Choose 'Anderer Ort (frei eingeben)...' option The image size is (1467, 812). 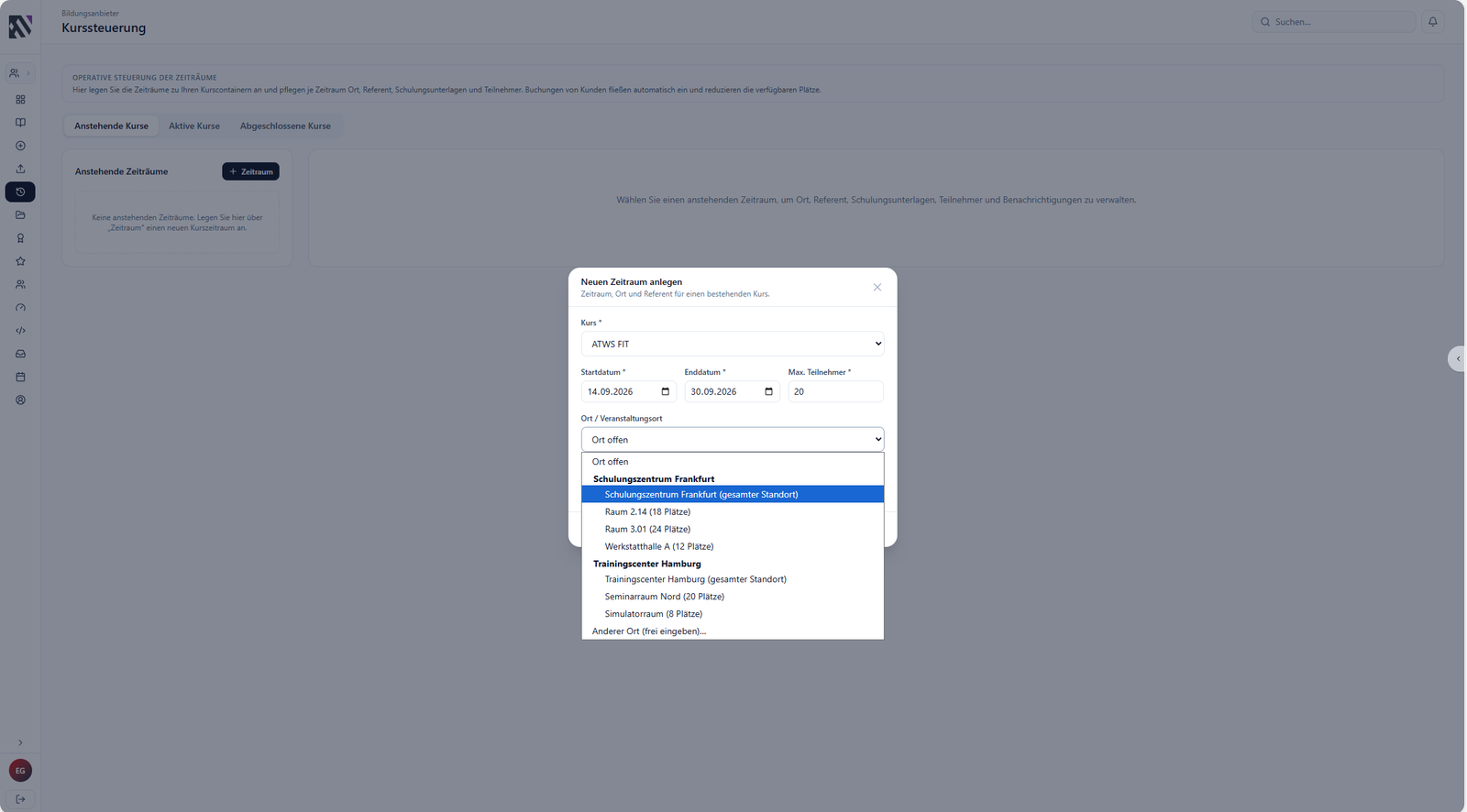tap(733, 631)
